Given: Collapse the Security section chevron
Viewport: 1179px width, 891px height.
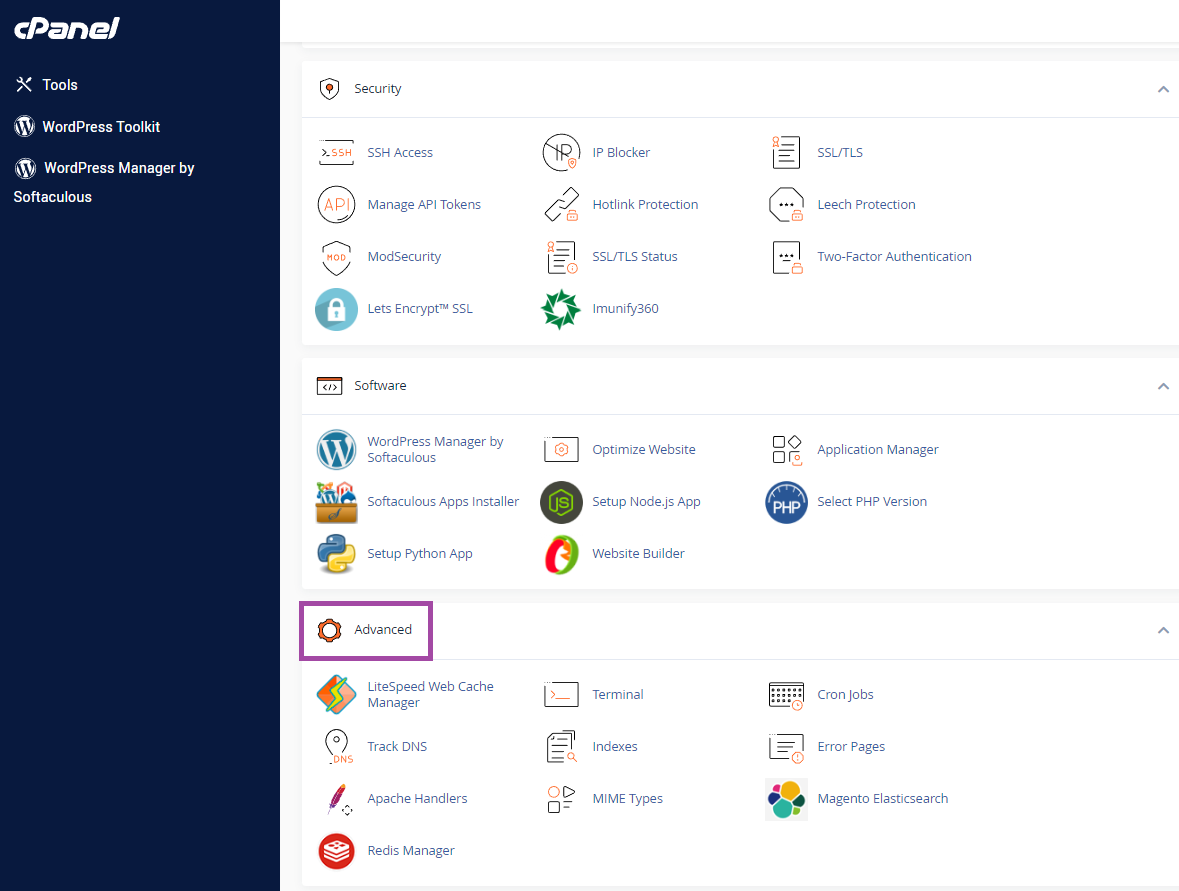Looking at the screenshot, I should coord(1163,89).
